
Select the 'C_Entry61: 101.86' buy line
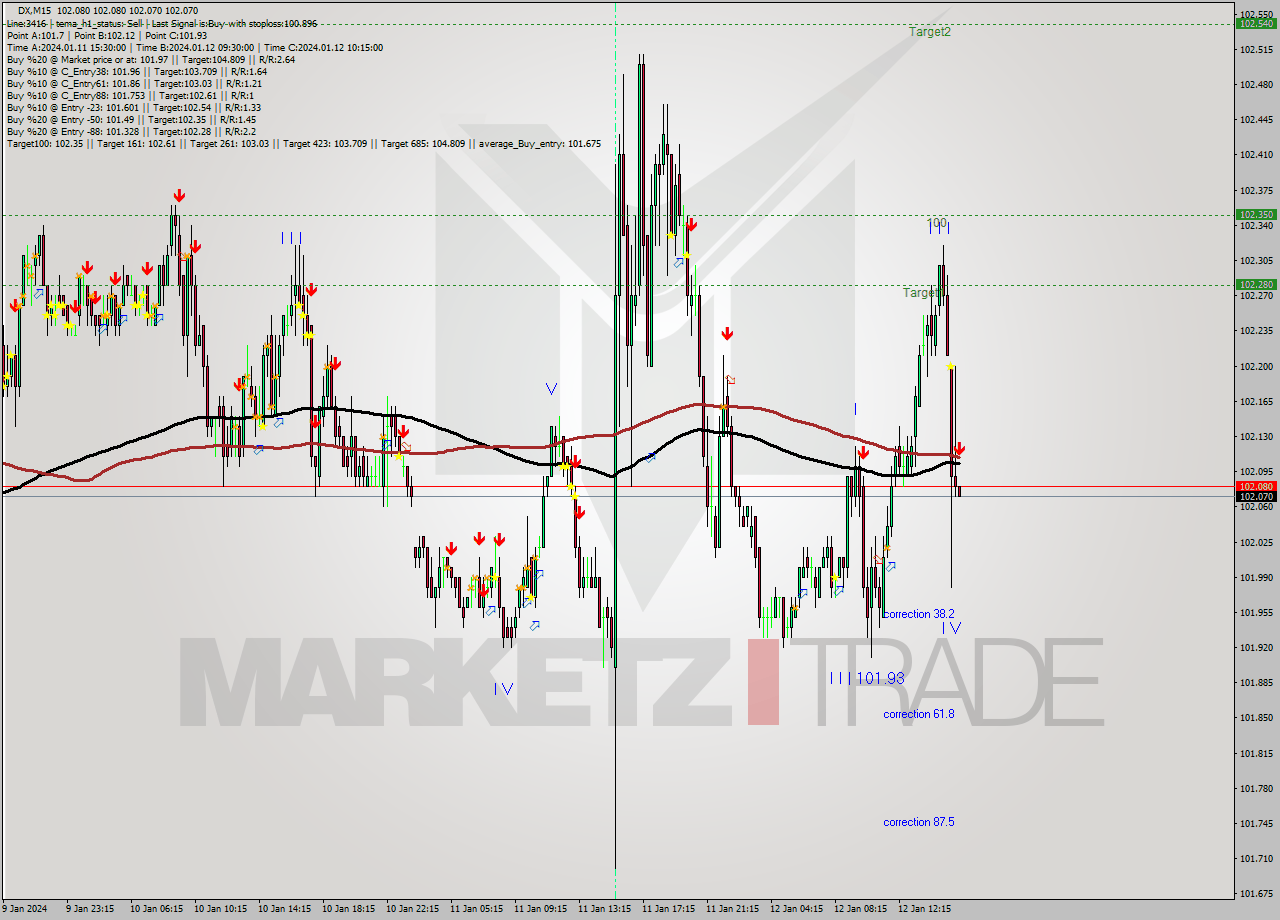(133, 83)
